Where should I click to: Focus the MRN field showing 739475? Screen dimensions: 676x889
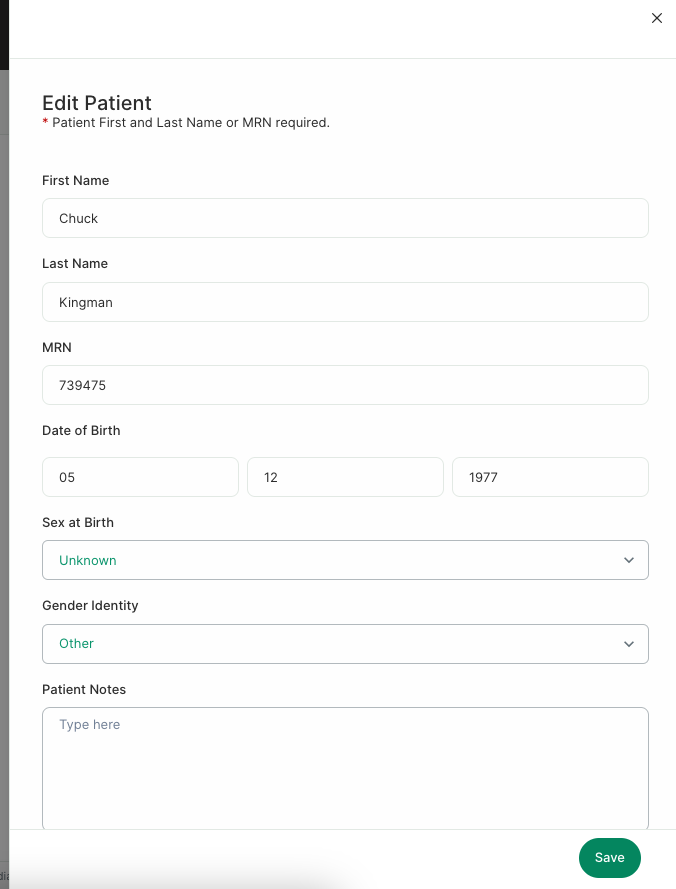tap(345, 385)
